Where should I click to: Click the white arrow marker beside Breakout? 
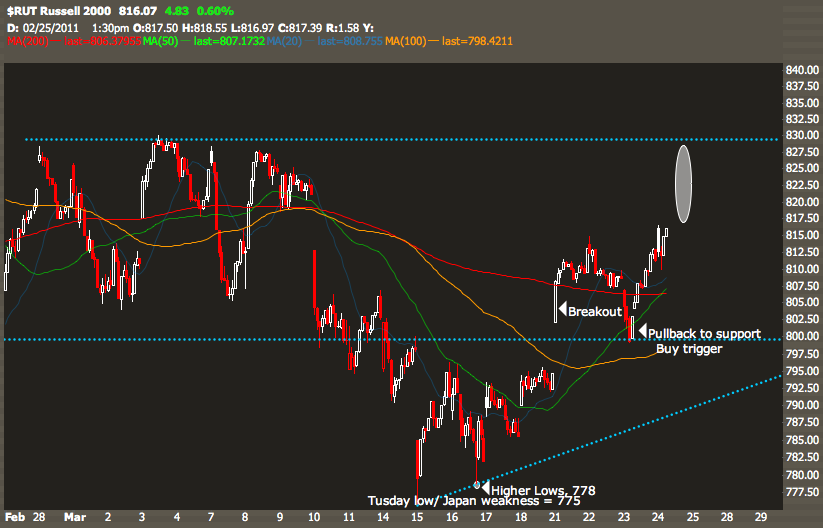click(x=562, y=311)
